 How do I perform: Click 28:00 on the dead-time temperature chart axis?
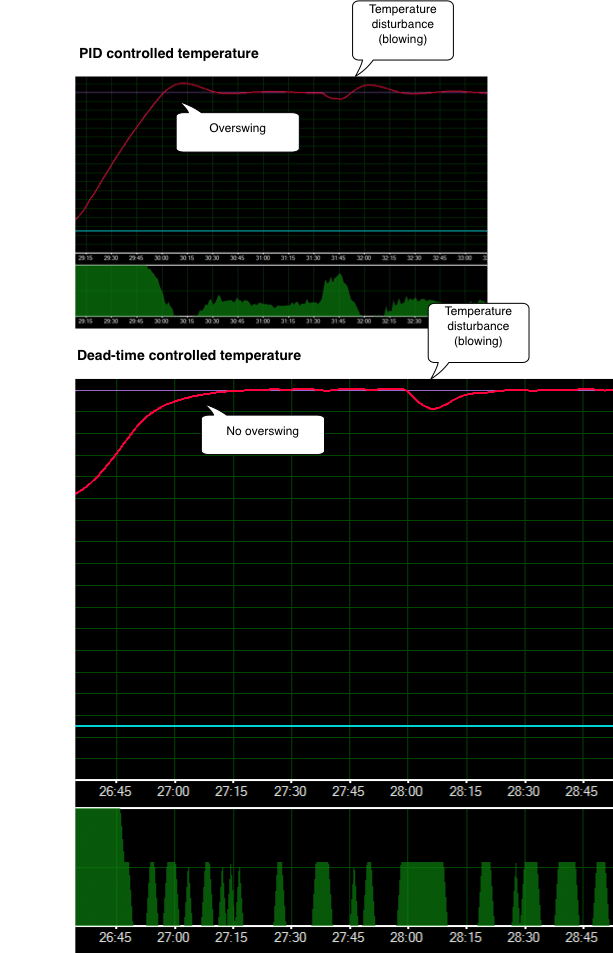tap(407, 791)
